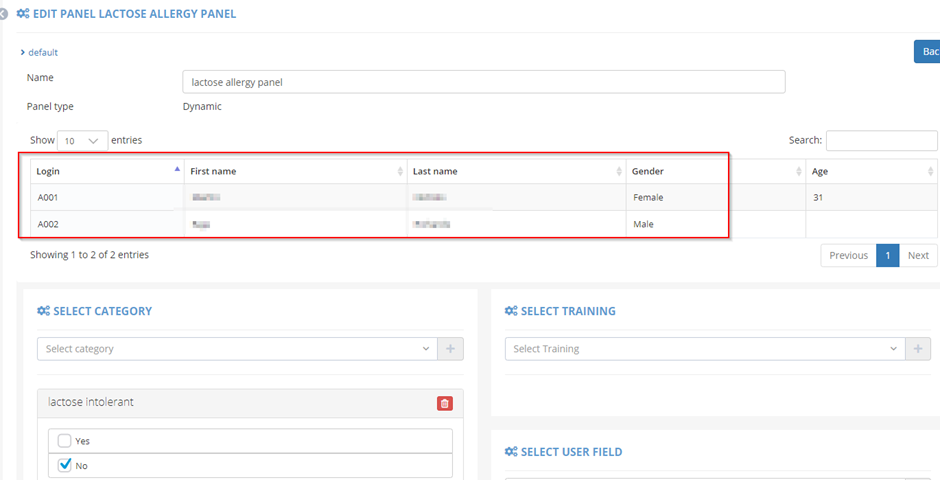Go to page 1 in pagination
Image resolution: width=940 pixels, height=480 pixels.
(x=887, y=255)
